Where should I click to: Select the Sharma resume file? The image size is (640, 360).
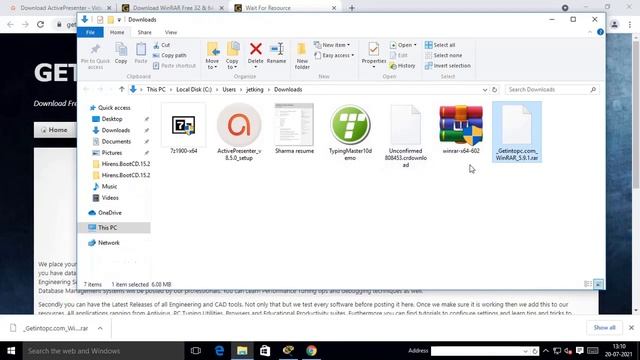click(x=294, y=129)
